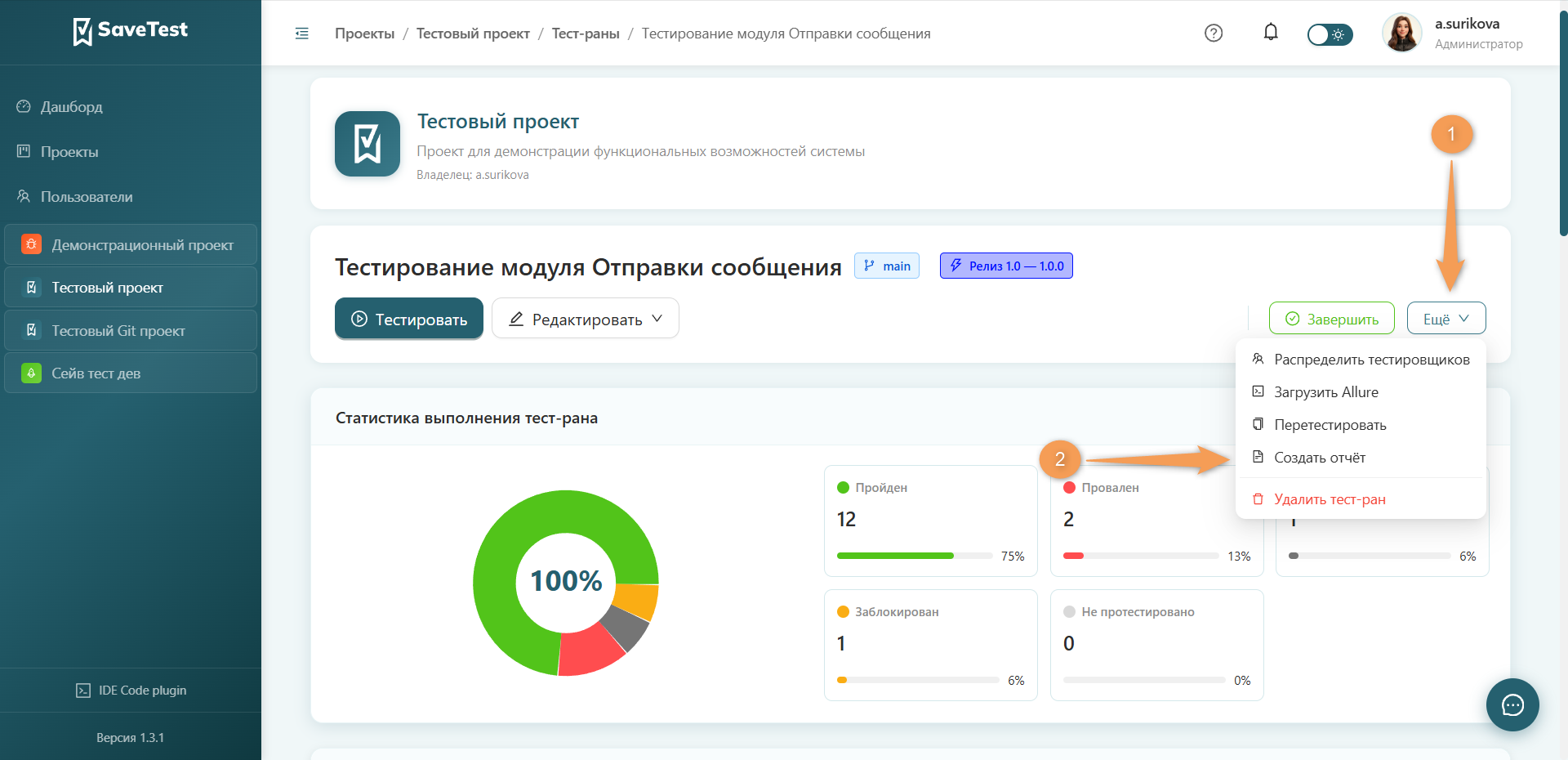Collapse the sidebar with the menu icon
The height and width of the screenshot is (760, 1568).
point(302,34)
